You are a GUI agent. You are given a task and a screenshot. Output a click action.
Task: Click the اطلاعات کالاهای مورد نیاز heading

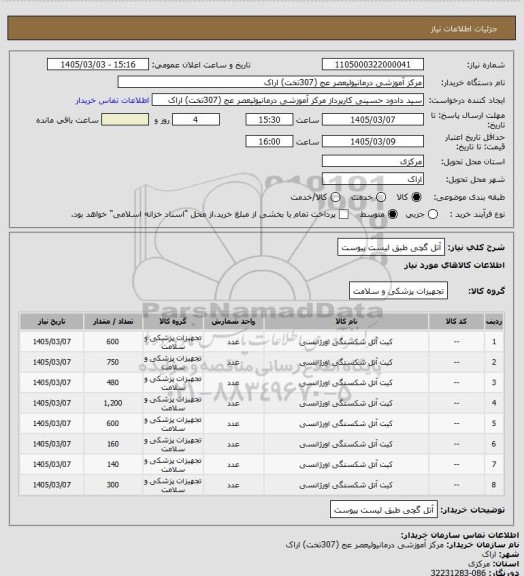point(455,265)
